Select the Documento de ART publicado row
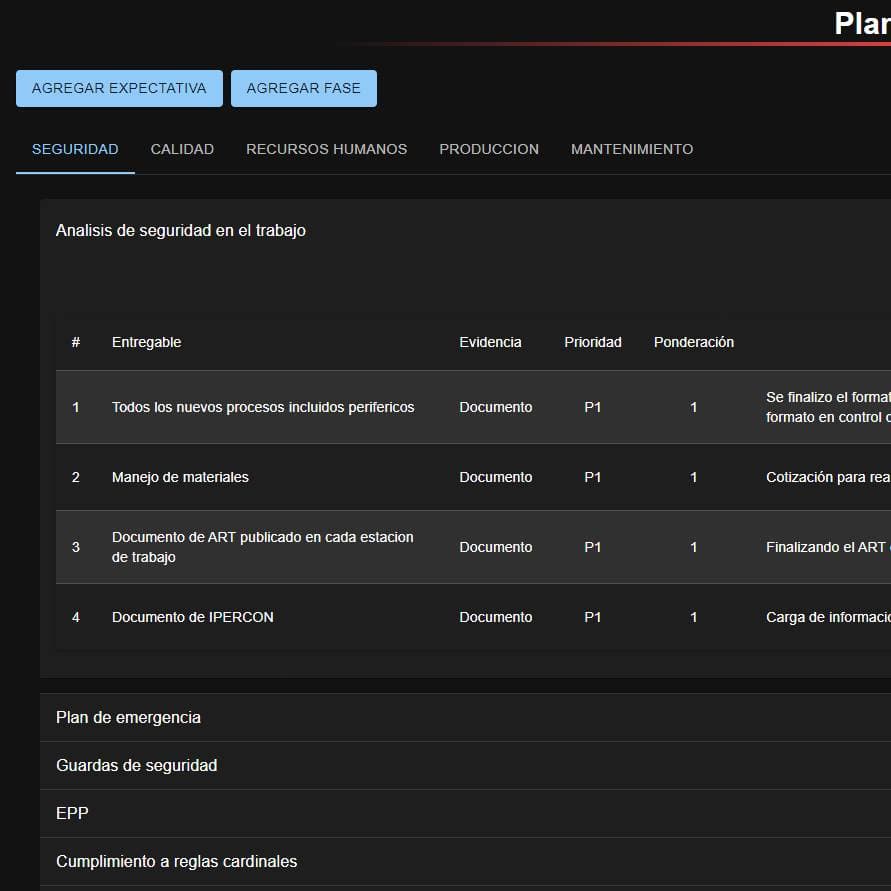 [x=262, y=547]
